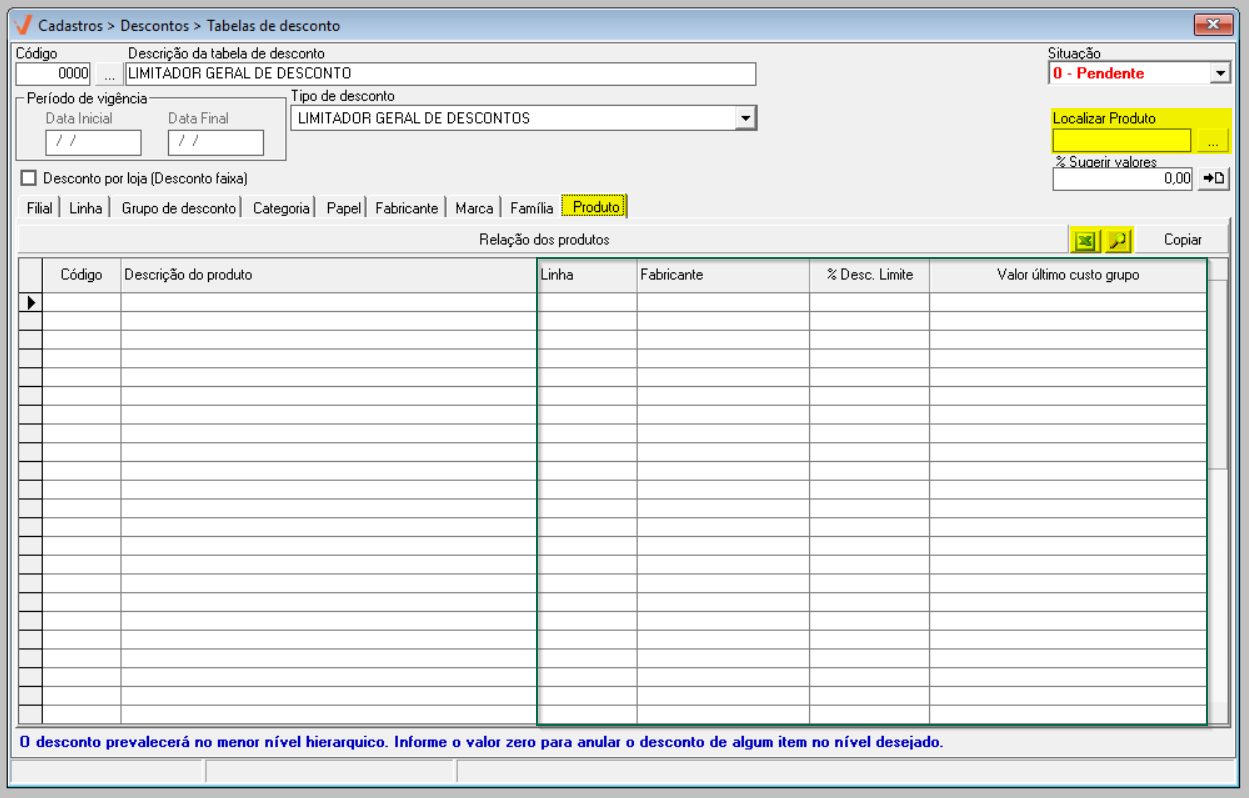Screen dimensions: 1249x798
Task: Expand the Situação dropdown
Action: pyautogui.click(x=1219, y=73)
